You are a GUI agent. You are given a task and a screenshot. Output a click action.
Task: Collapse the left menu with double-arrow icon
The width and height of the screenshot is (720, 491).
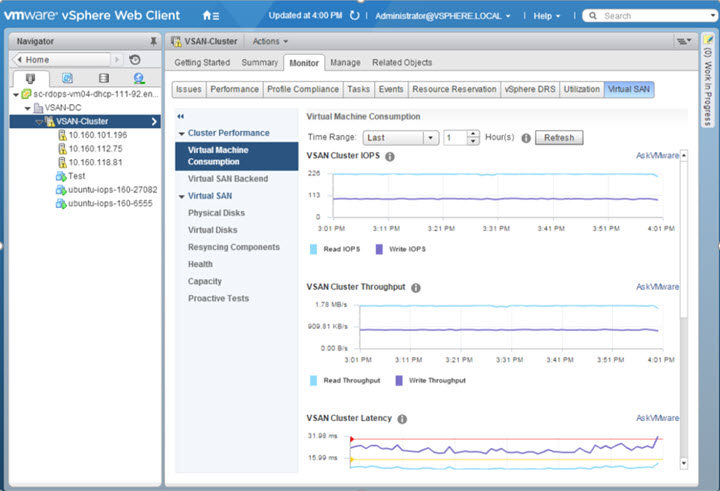180,116
